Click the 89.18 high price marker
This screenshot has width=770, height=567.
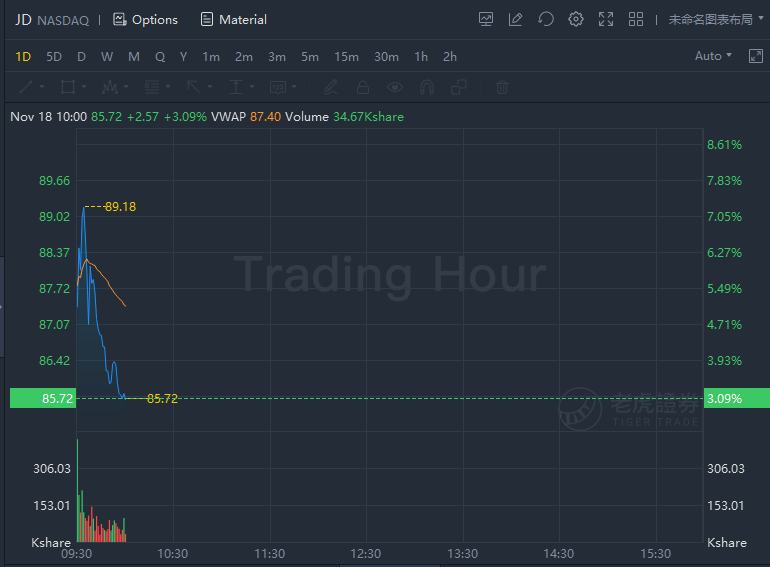point(120,207)
